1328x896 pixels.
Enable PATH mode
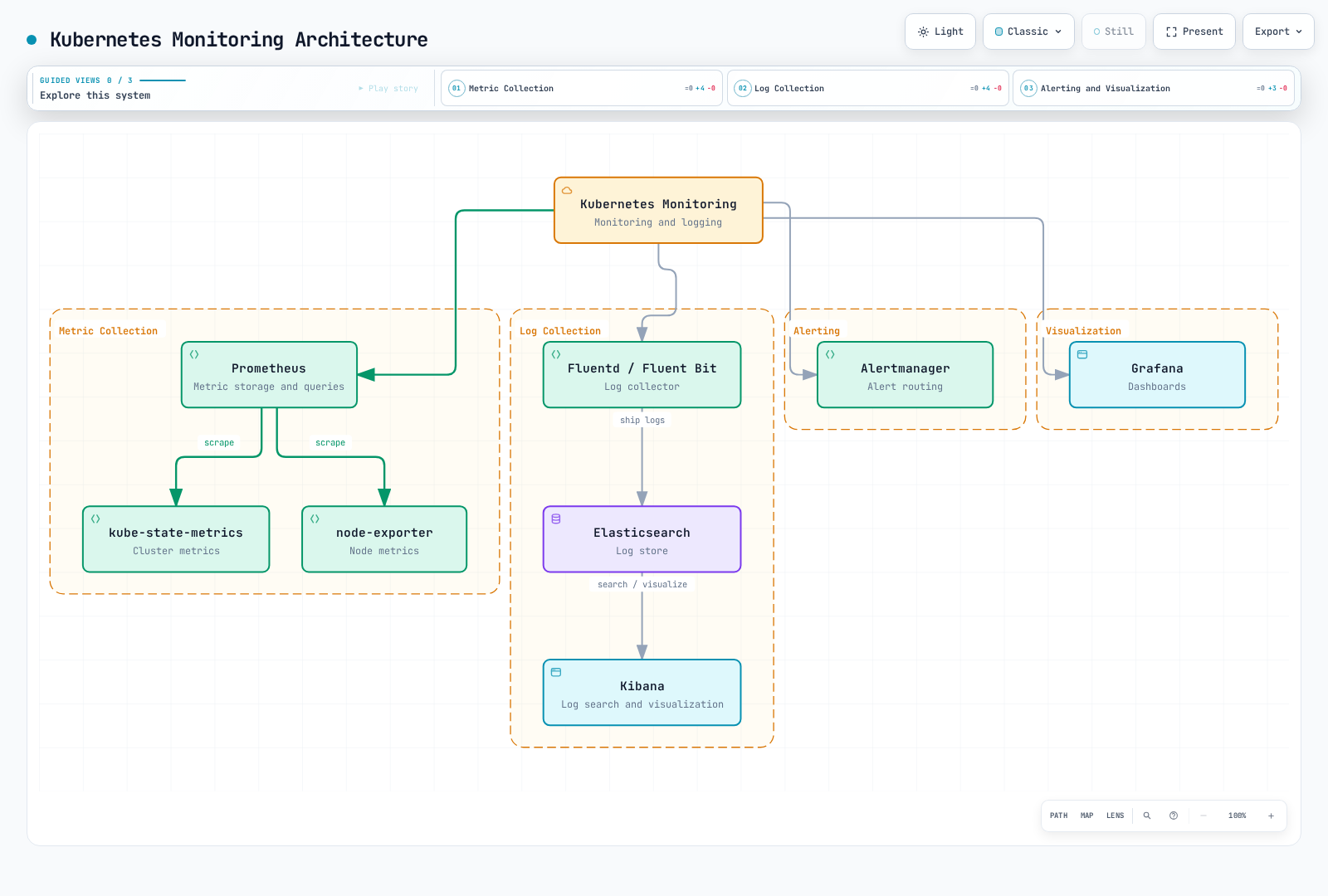pyautogui.click(x=1059, y=816)
